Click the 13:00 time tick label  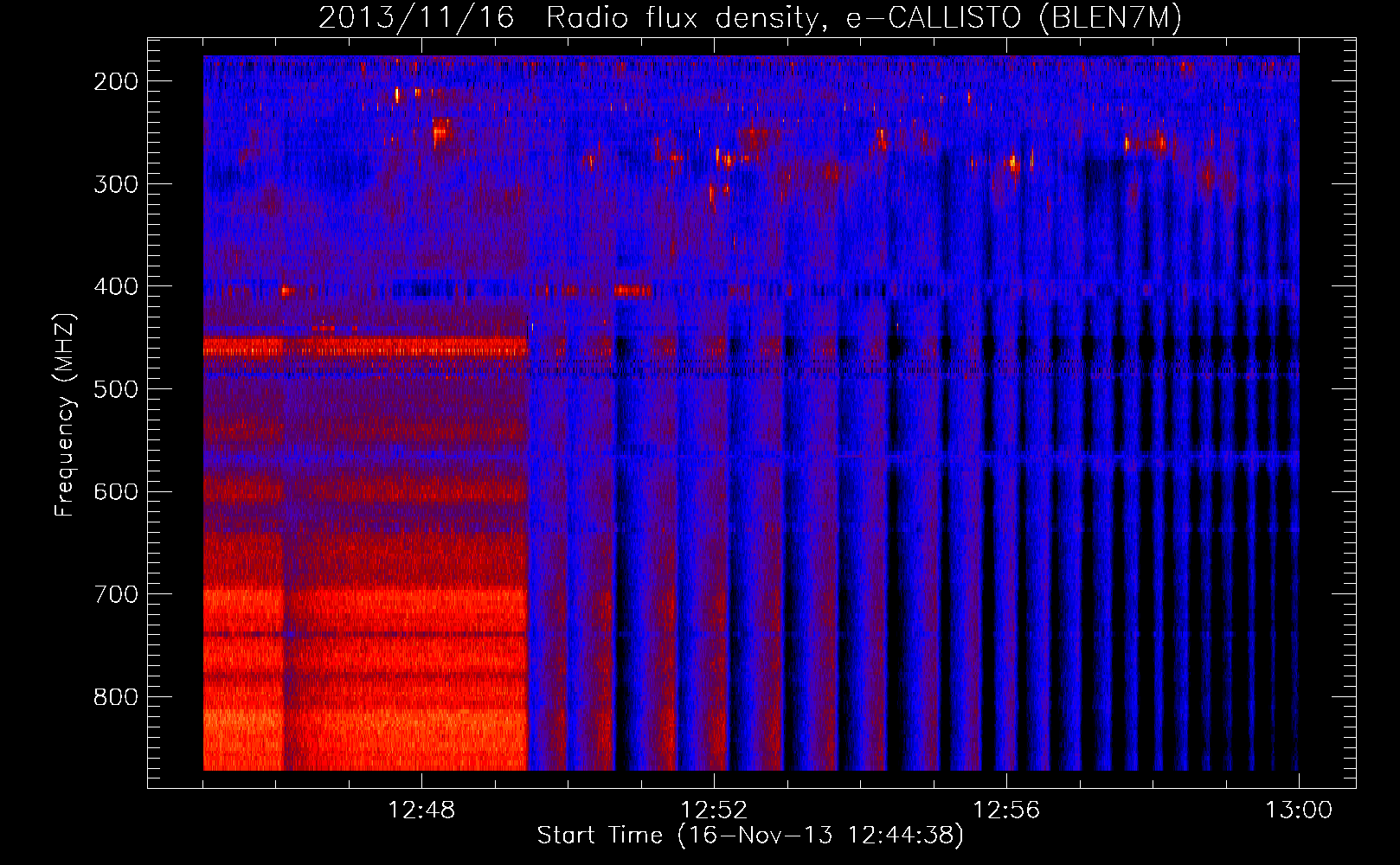coord(1299,811)
